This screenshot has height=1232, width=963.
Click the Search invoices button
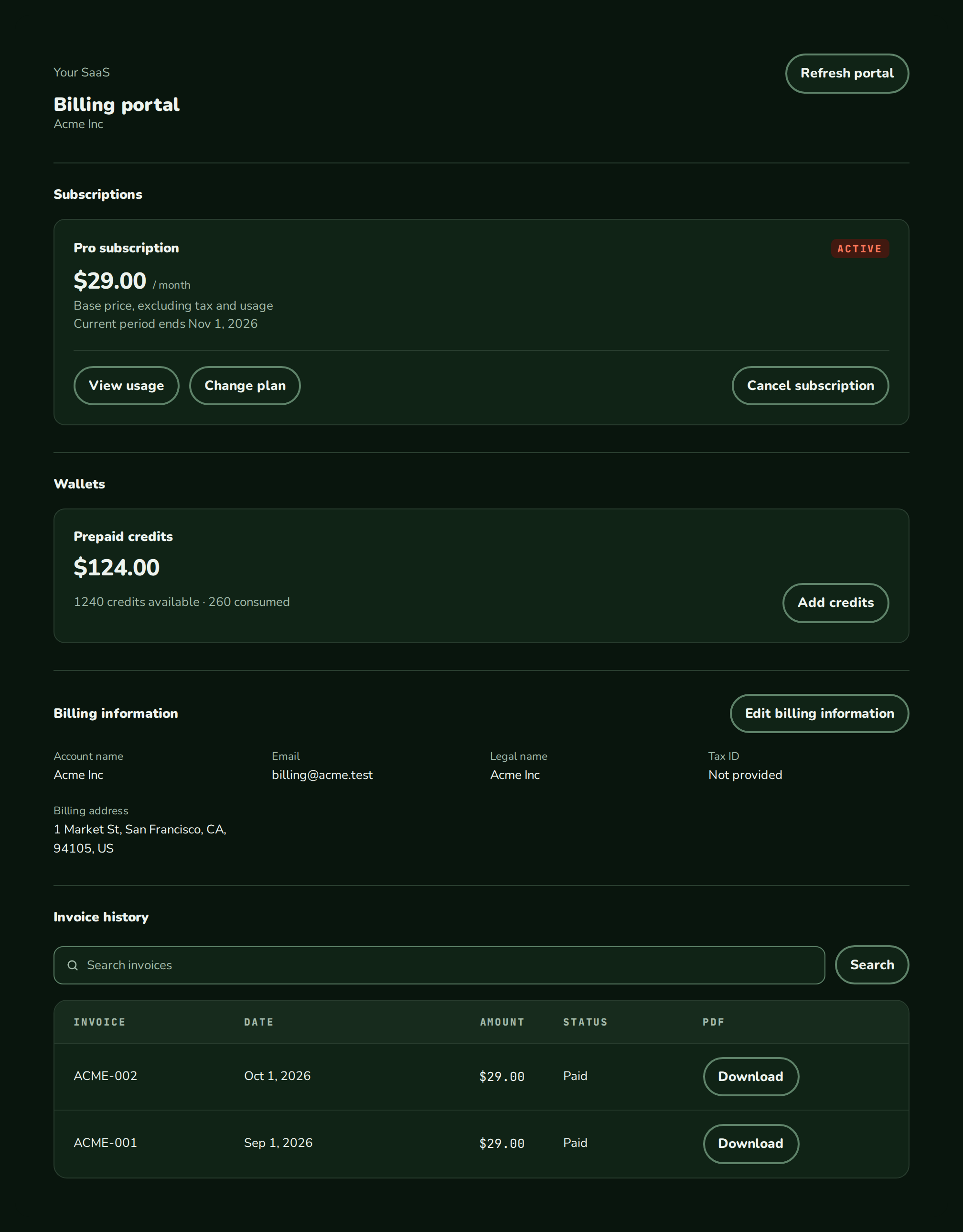click(x=872, y=965)
